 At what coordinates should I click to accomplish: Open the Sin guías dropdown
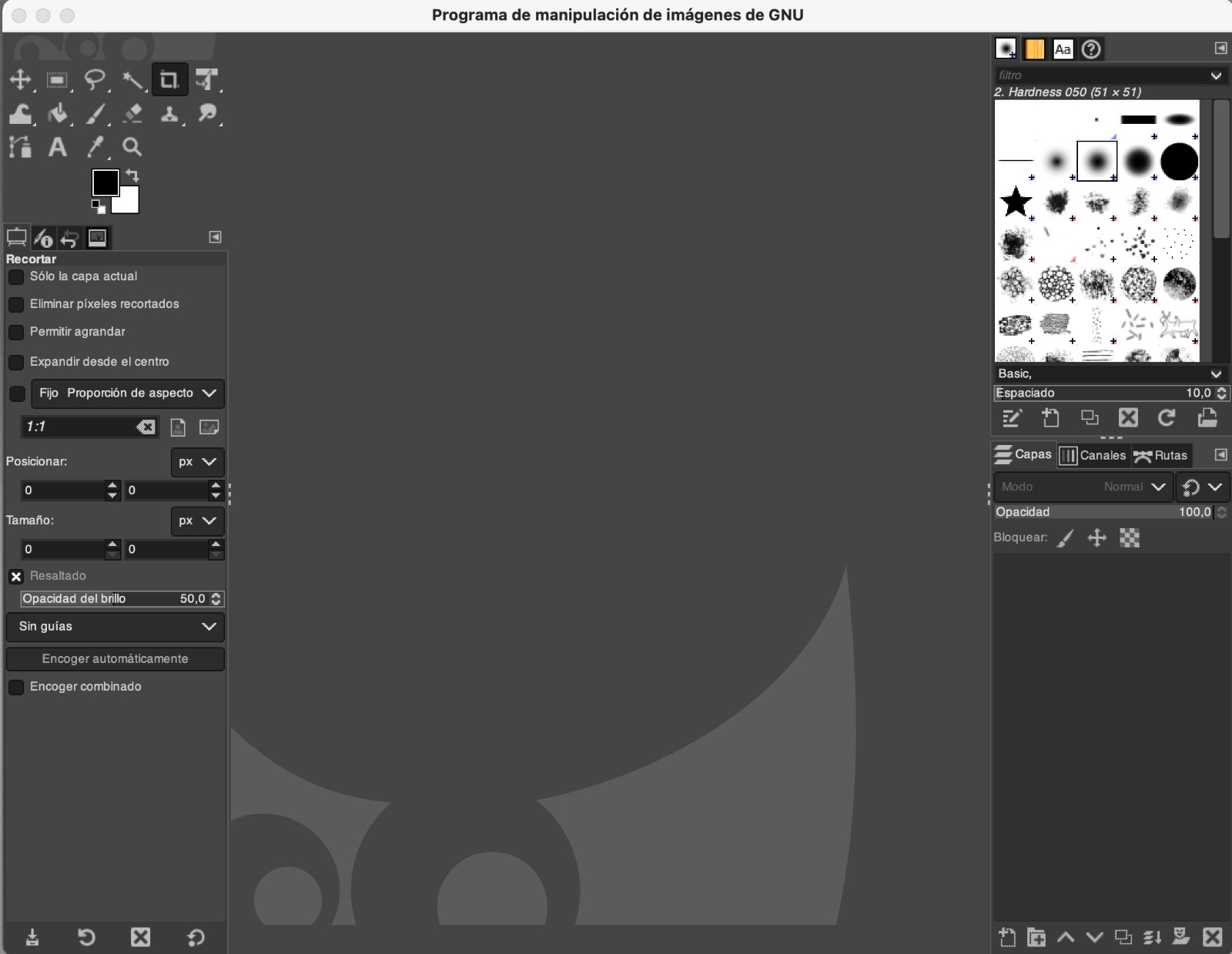coord(115,627)
